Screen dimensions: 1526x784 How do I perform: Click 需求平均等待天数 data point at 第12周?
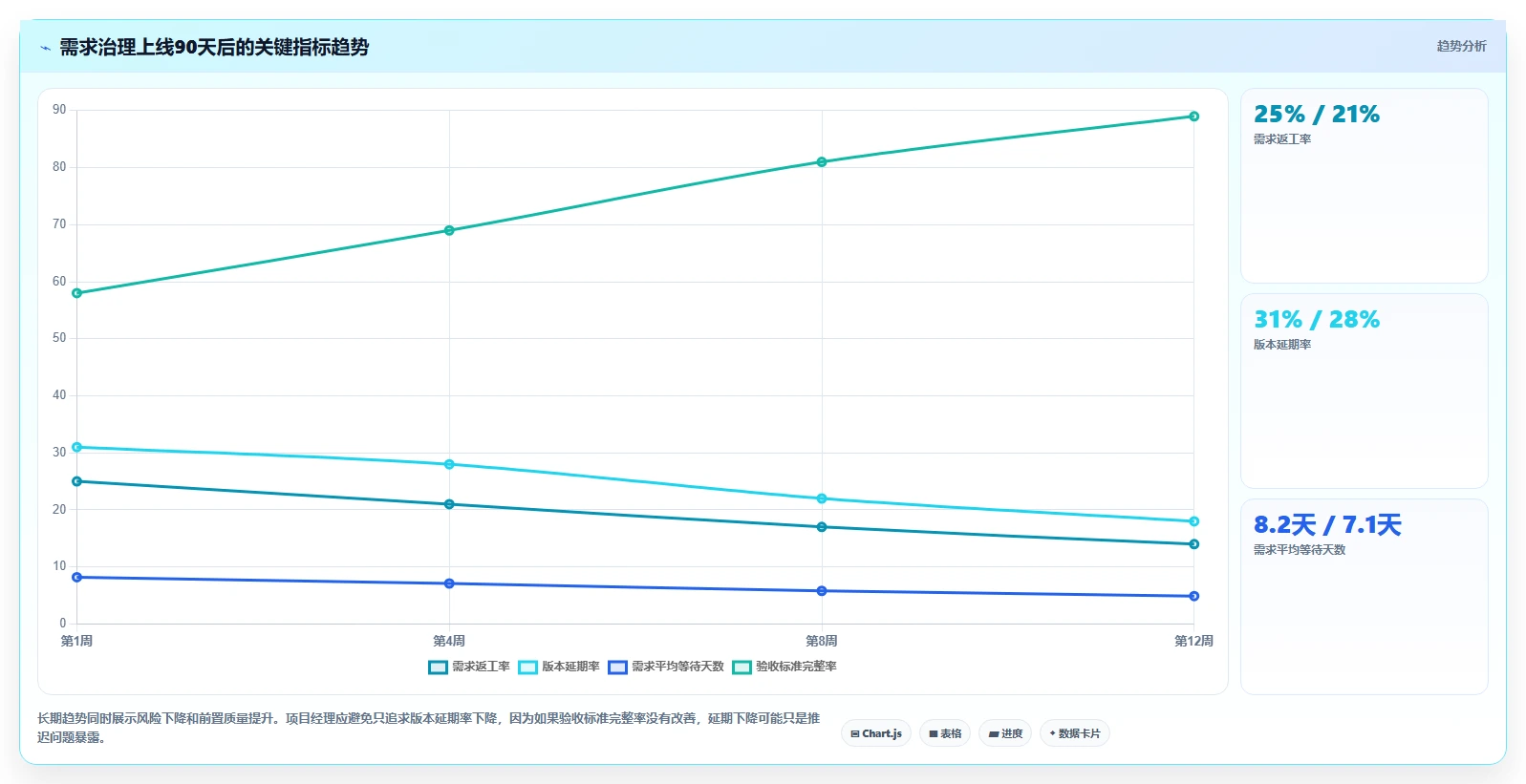pos(1194,596)
